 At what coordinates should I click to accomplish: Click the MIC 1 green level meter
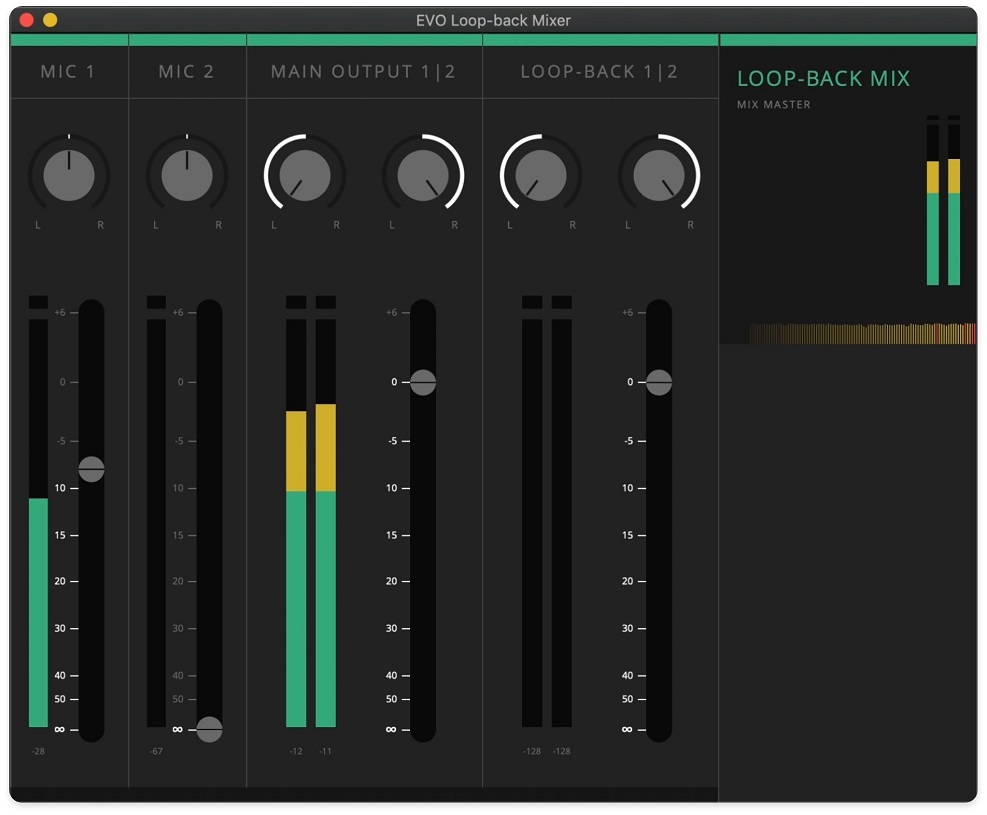(38, 610)
